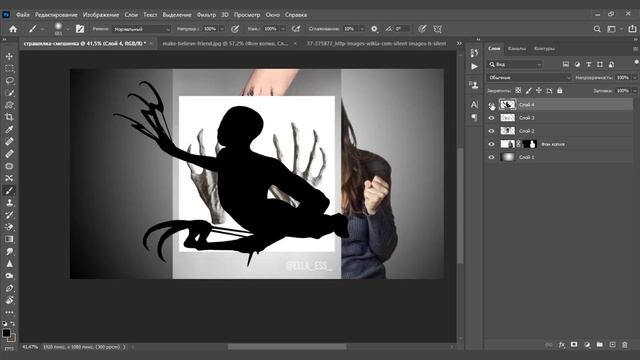Open brush opacity slider dropdown arrow
Image resolution: width=640 pixels, height=360 pixels.
coord(222,29)
